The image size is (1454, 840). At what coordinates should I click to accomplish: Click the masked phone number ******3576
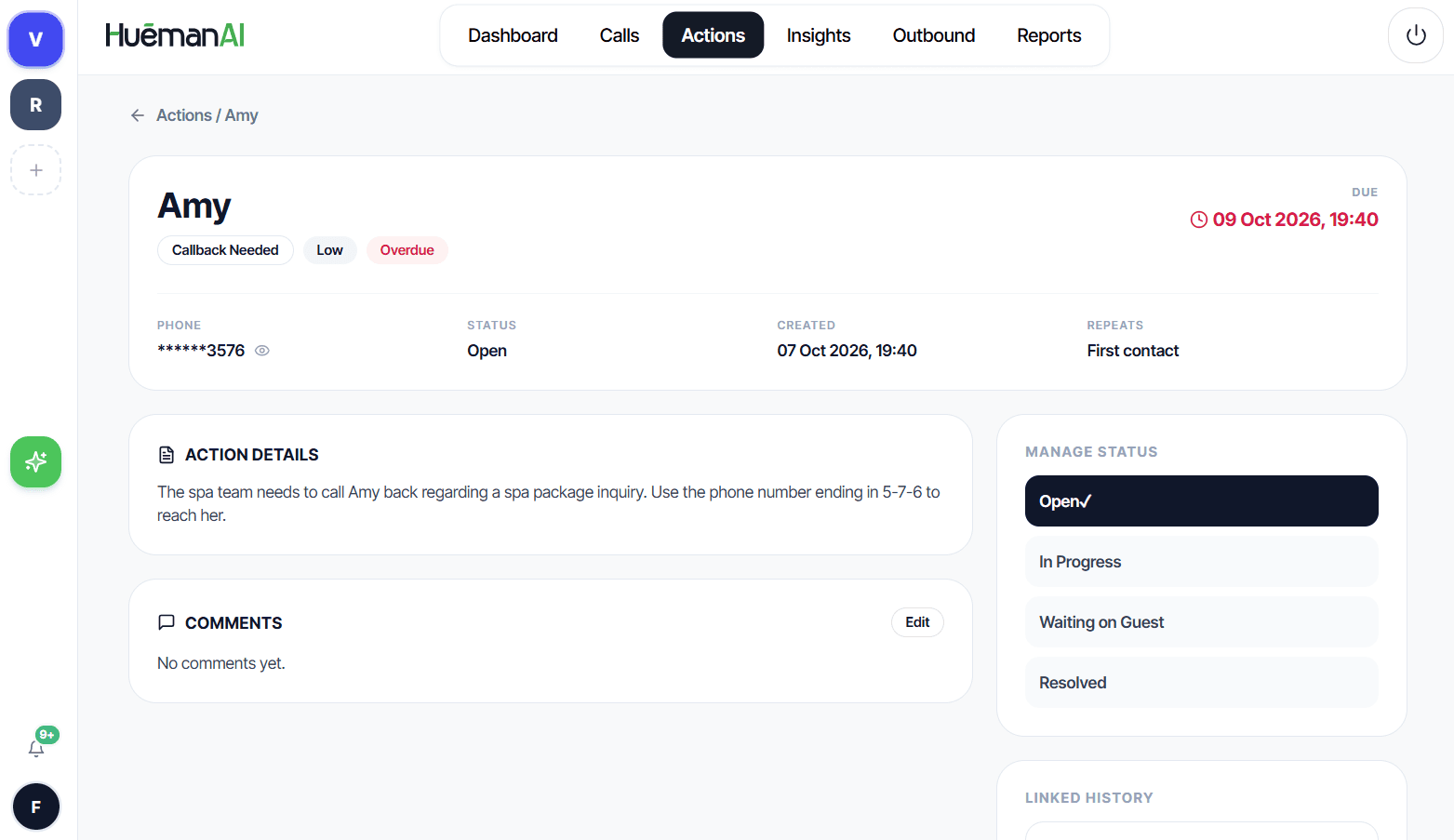201,351
